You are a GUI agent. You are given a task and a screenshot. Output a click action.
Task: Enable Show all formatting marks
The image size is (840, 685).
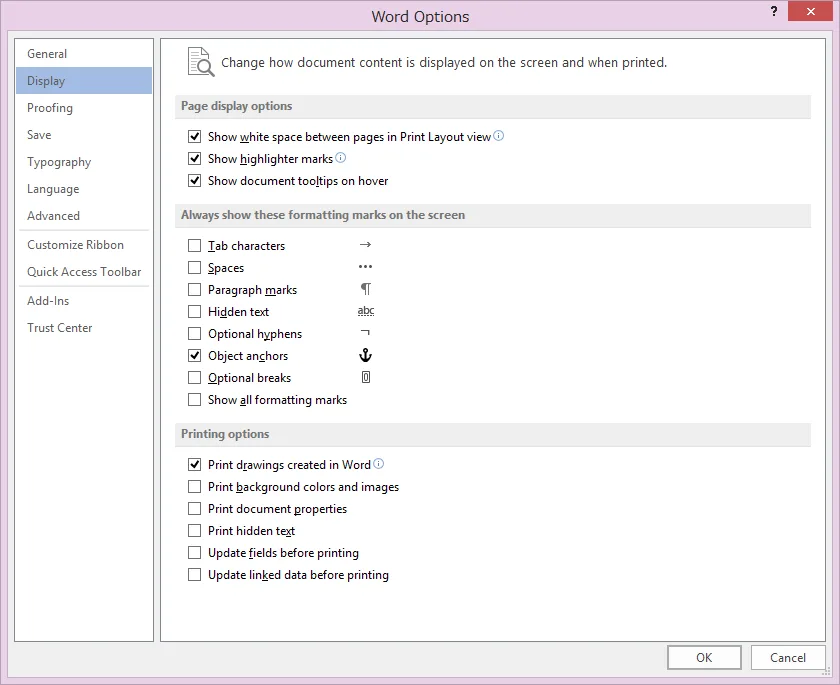(194, 400)
